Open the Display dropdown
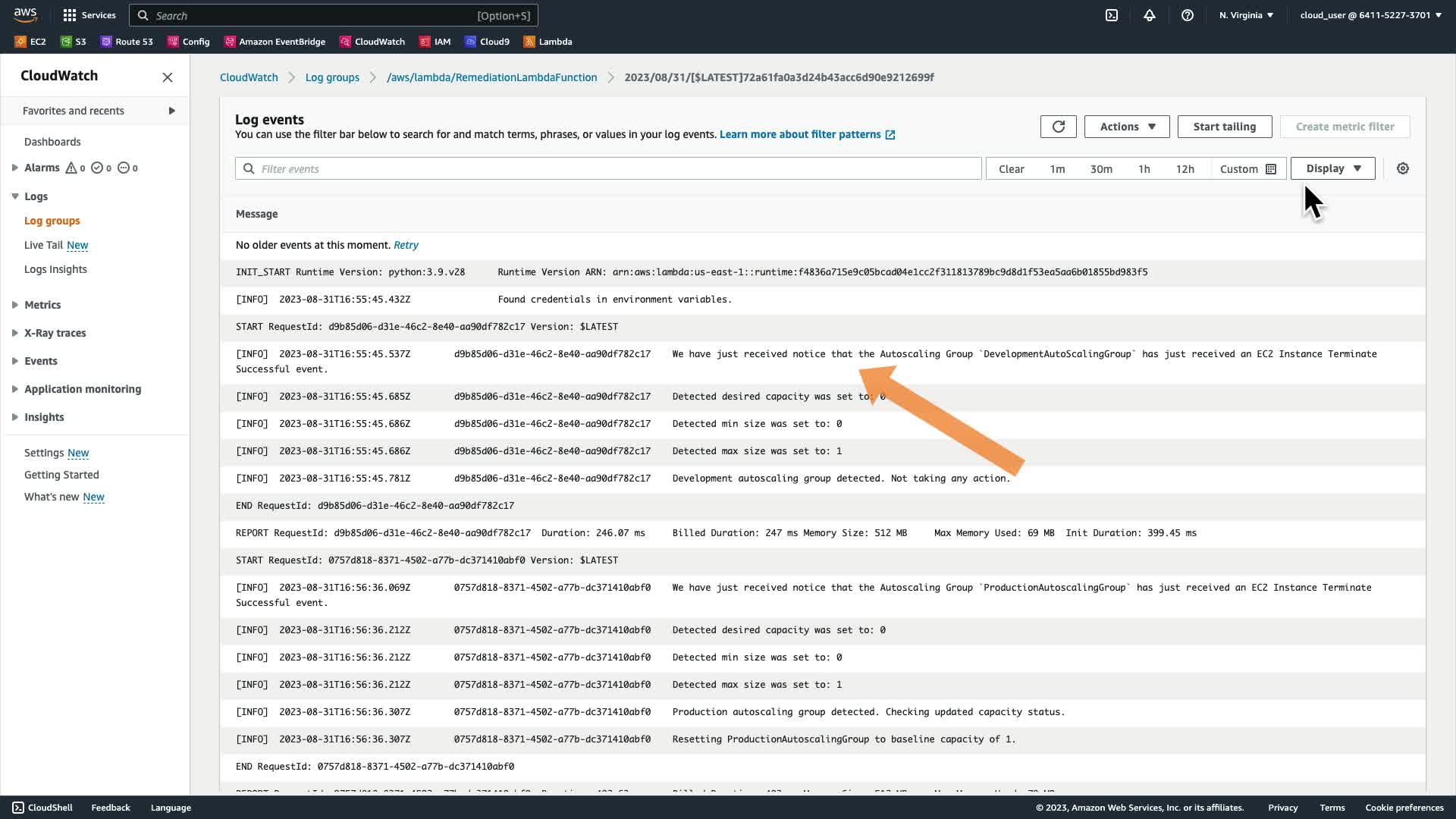This screenshot has width=1456, height=819. pos(1332,168)
